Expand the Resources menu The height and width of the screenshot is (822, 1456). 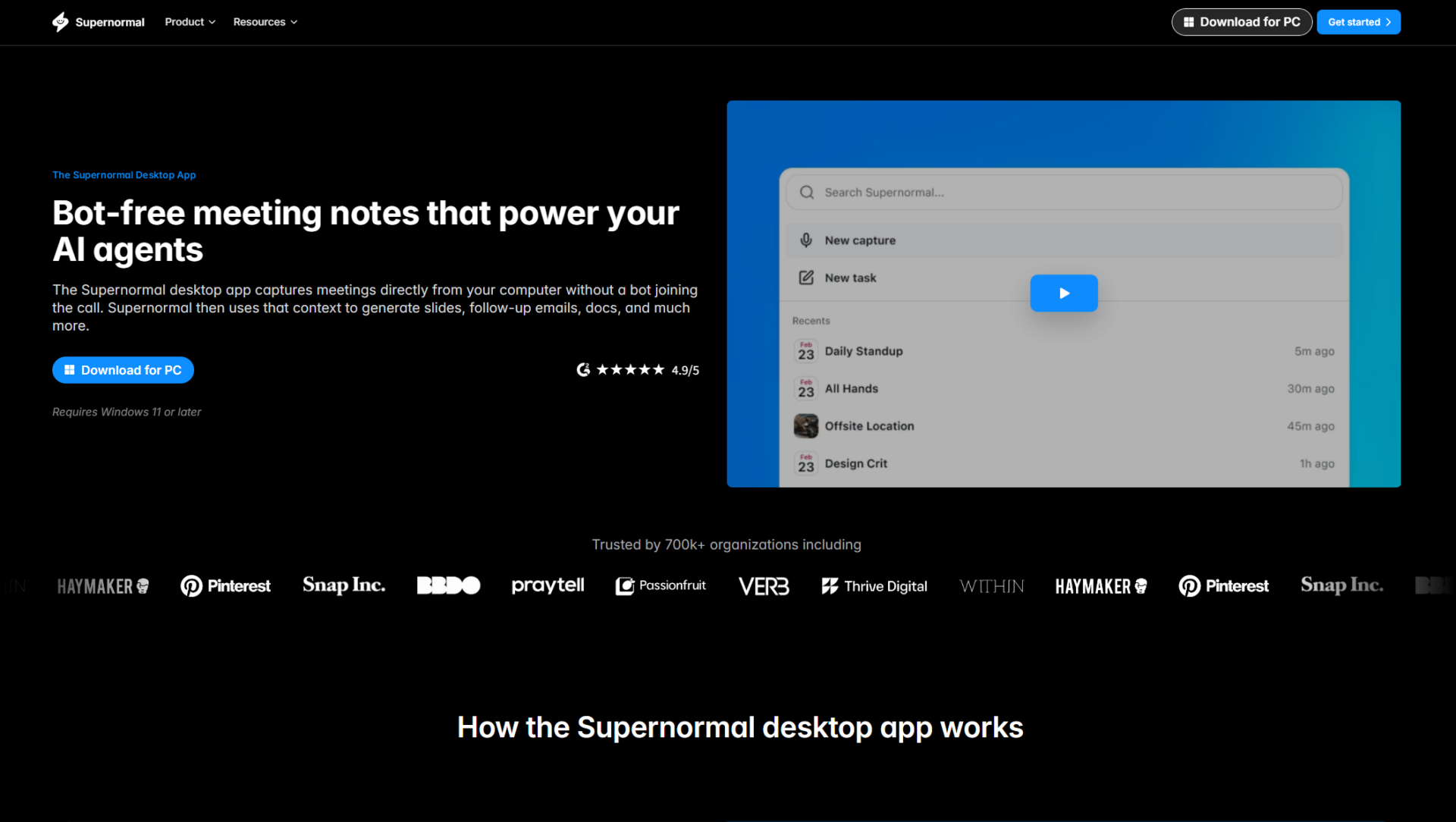pyautogui.click(x=264, y=22)
